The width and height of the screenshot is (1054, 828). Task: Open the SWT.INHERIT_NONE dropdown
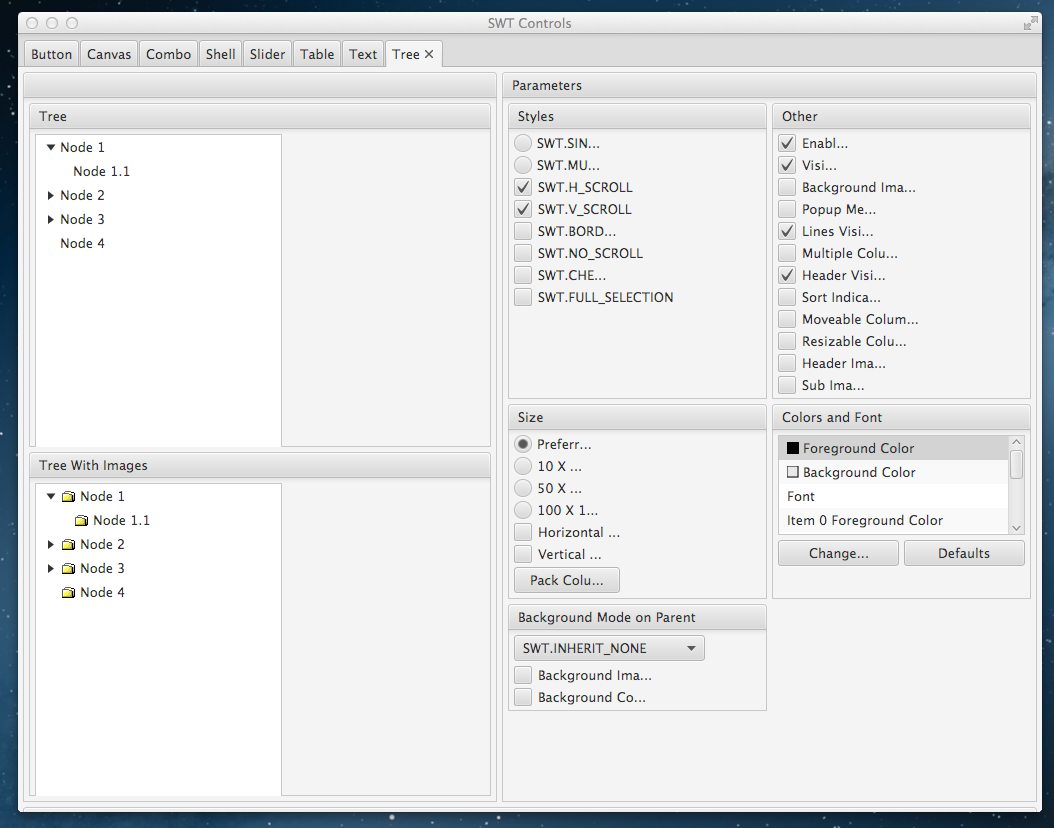coord(608,648)
